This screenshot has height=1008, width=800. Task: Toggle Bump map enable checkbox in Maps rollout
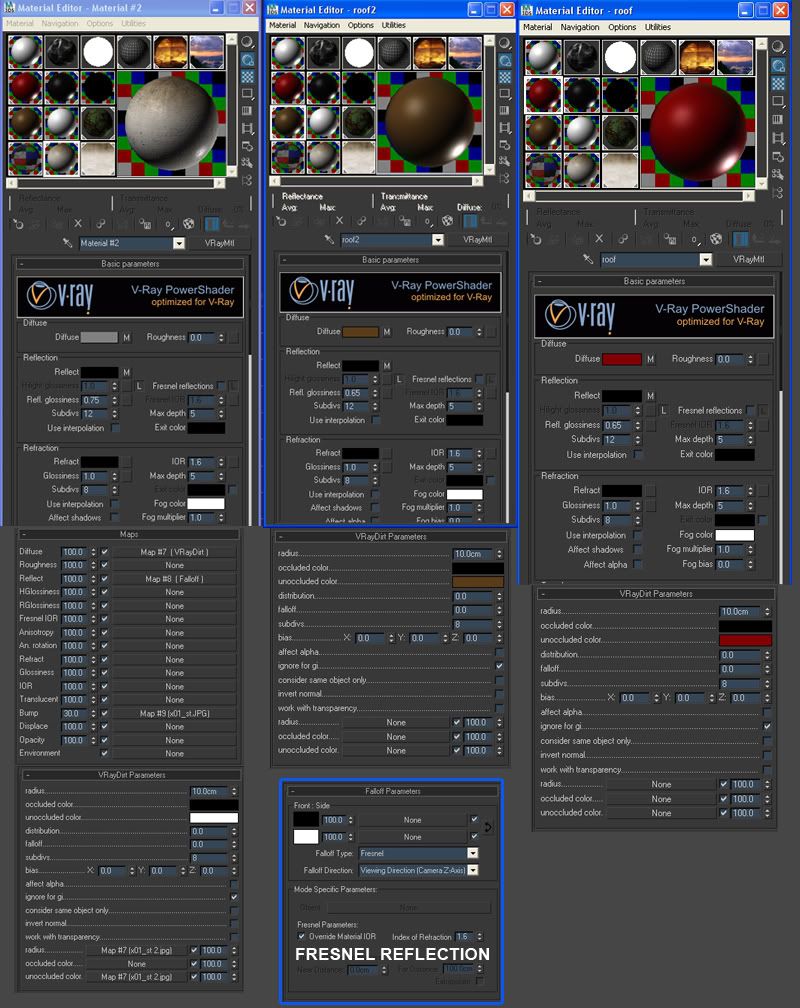pyautogui.click(x=105, y=713)
